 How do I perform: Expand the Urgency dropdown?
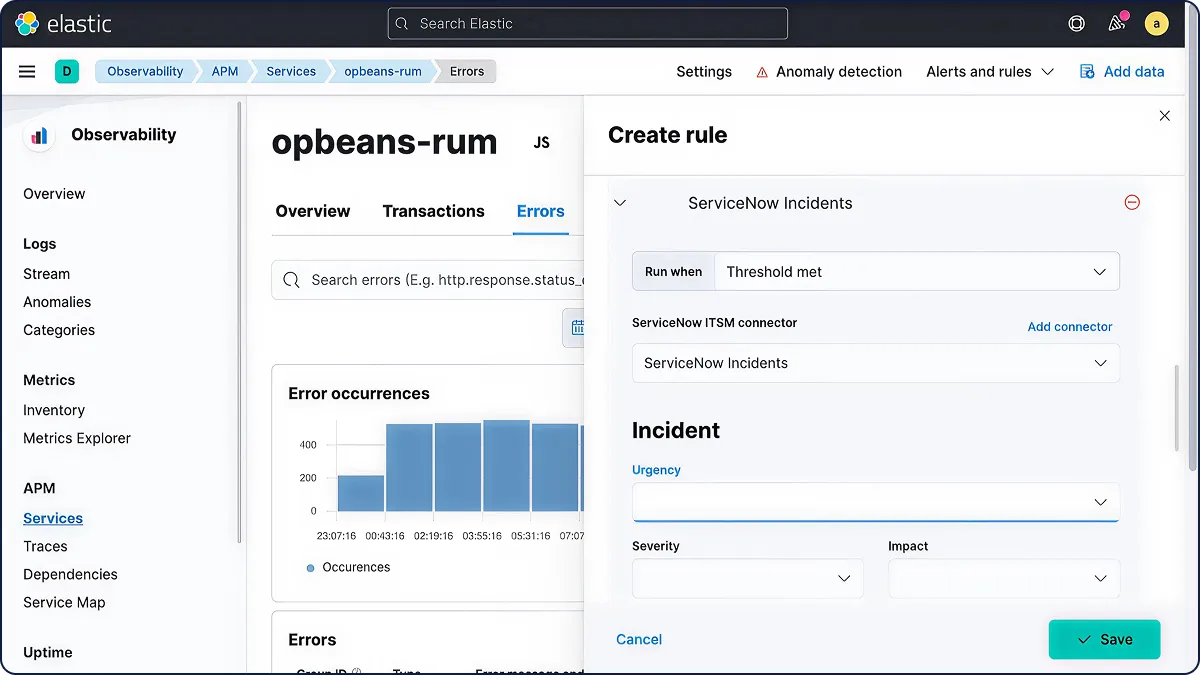875,502
